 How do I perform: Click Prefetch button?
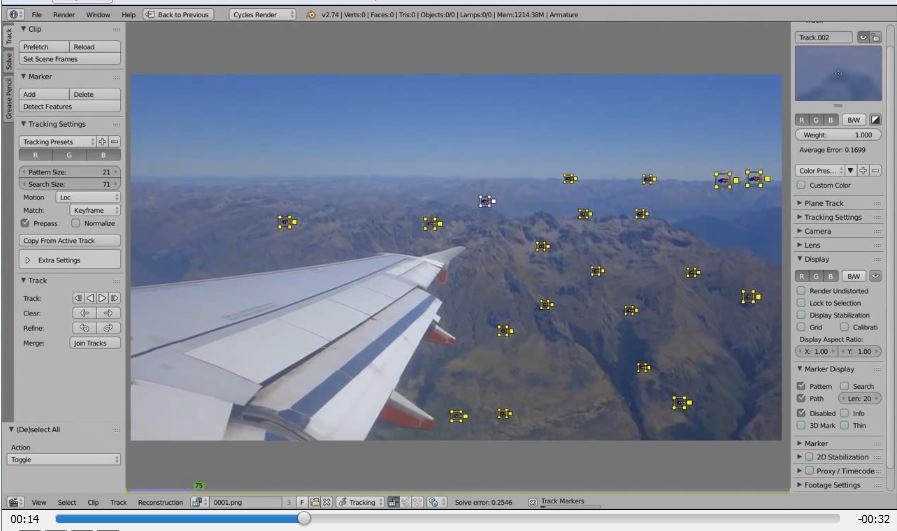click(44, 46)
